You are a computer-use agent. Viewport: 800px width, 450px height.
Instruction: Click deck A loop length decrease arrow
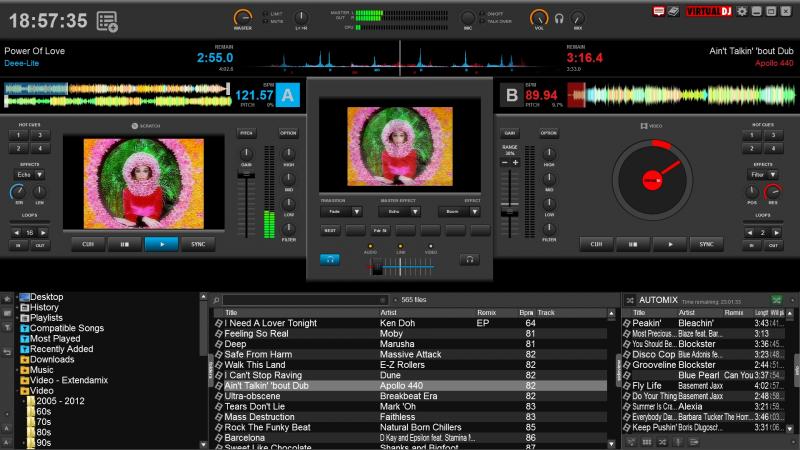point(16,233)
